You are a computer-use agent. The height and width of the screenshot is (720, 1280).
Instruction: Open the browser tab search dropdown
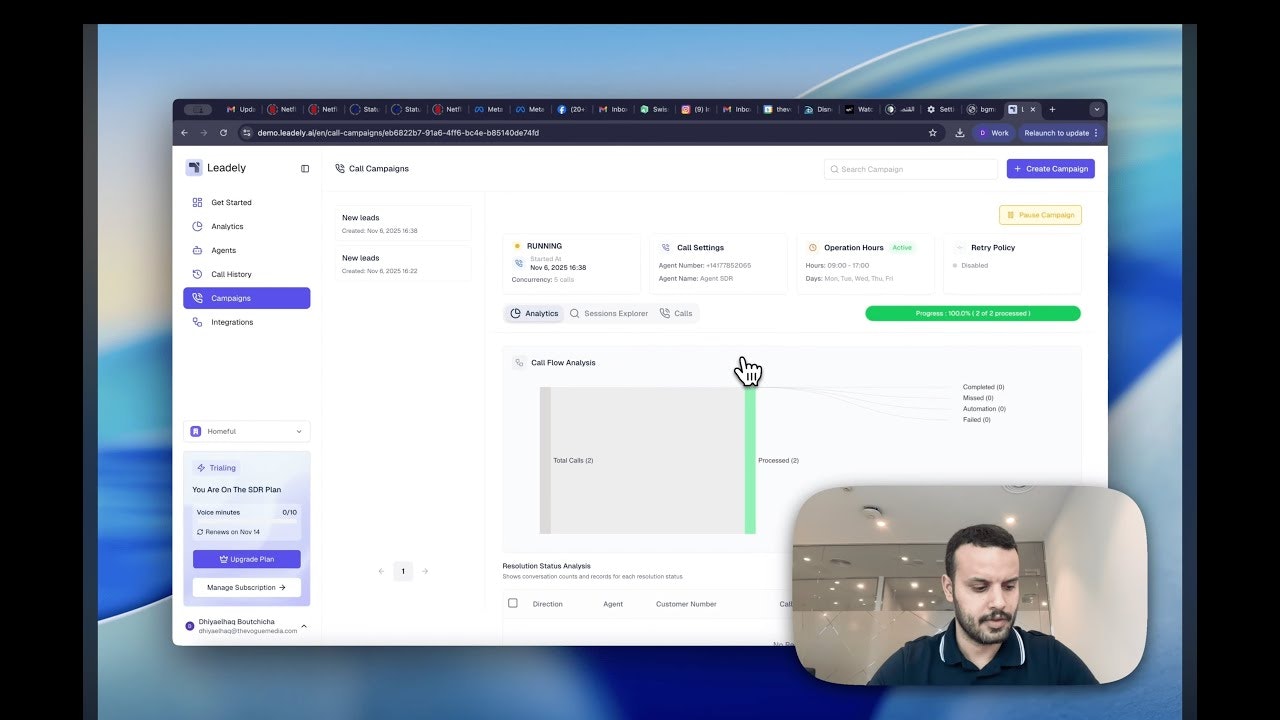coord(1096,109)
